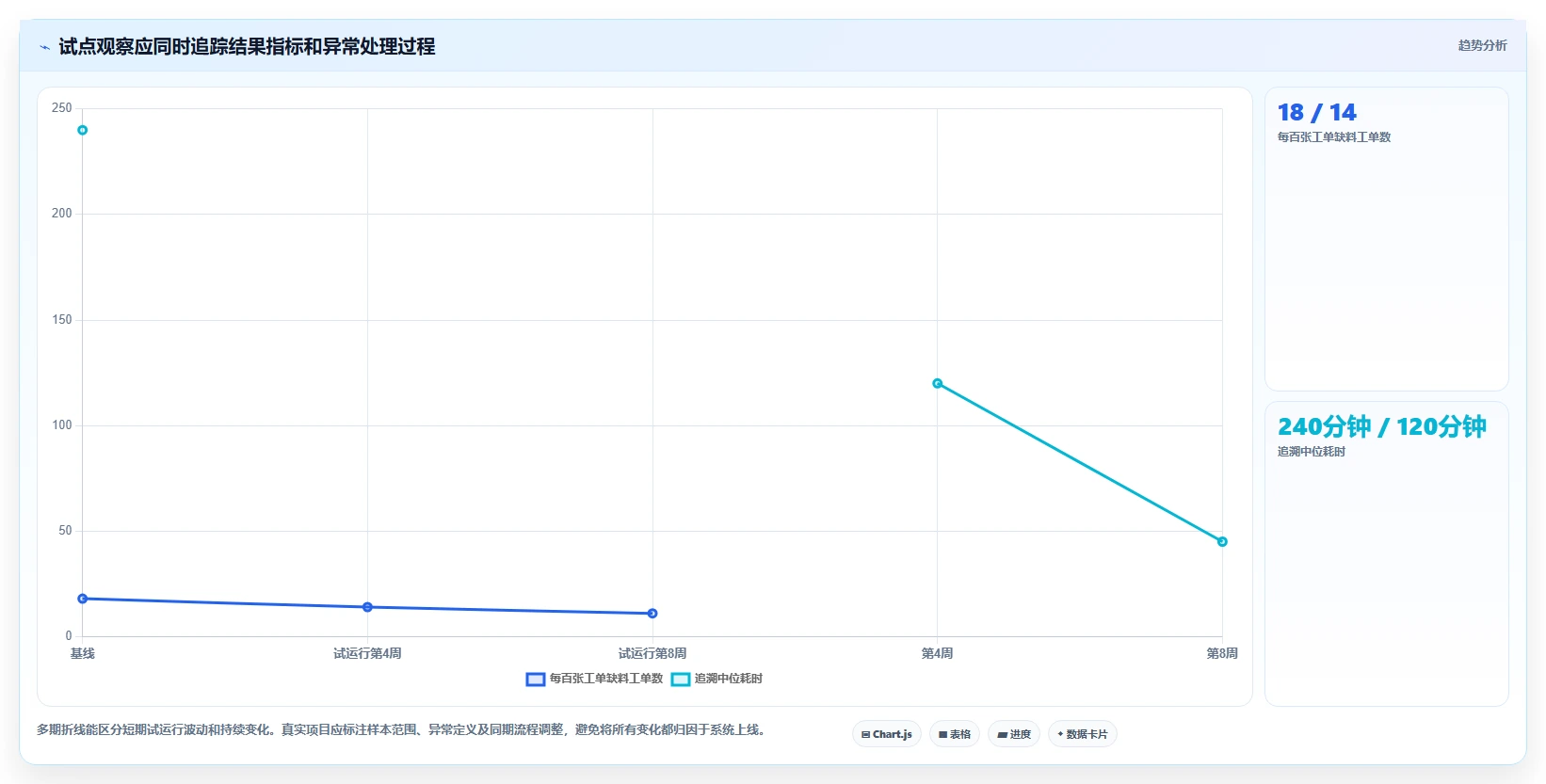
Task: Click the x-axis label 基线
Action: [x=83, y=653]
